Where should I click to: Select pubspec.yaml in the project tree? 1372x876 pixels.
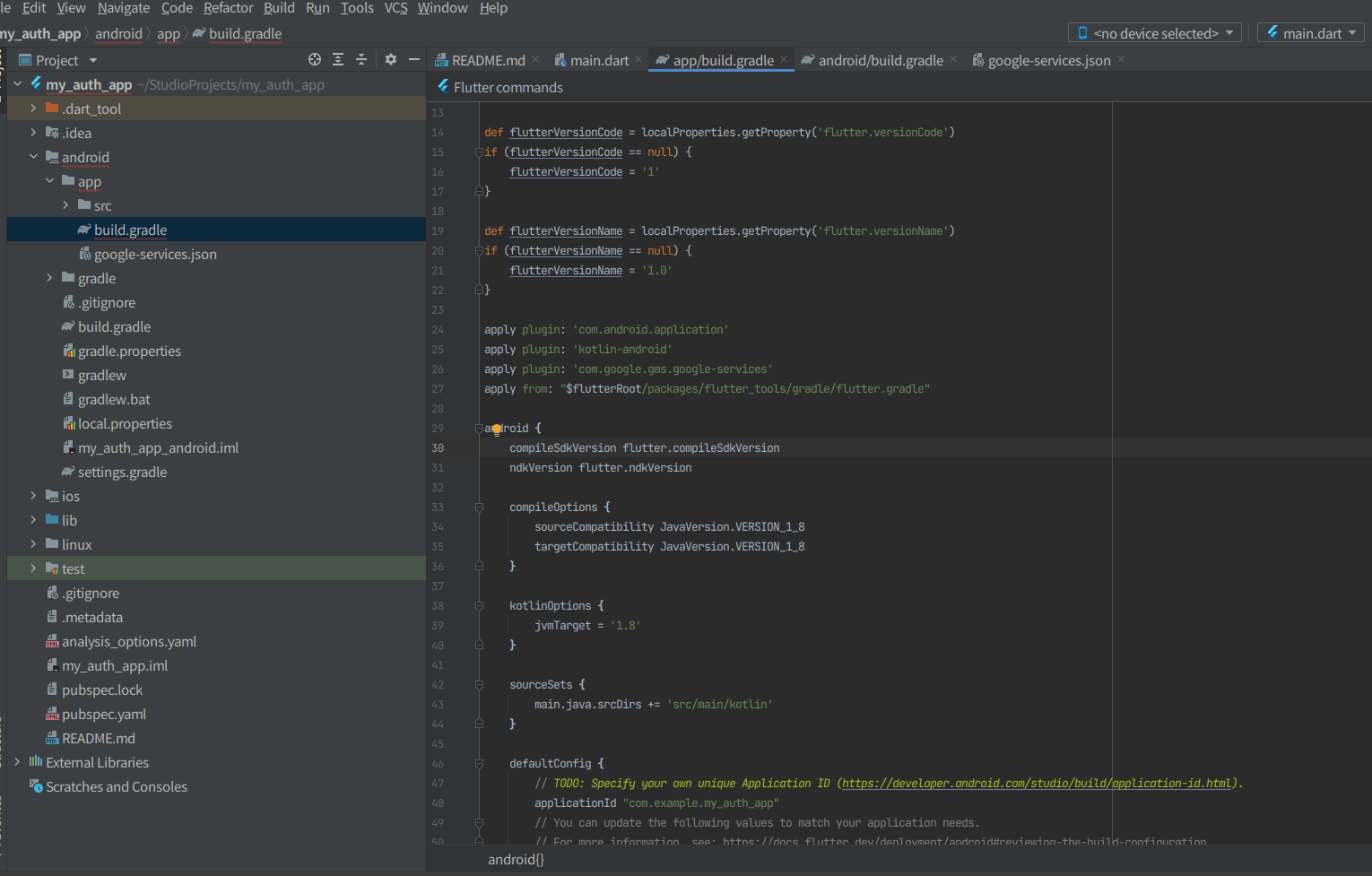tap(104, 715)
